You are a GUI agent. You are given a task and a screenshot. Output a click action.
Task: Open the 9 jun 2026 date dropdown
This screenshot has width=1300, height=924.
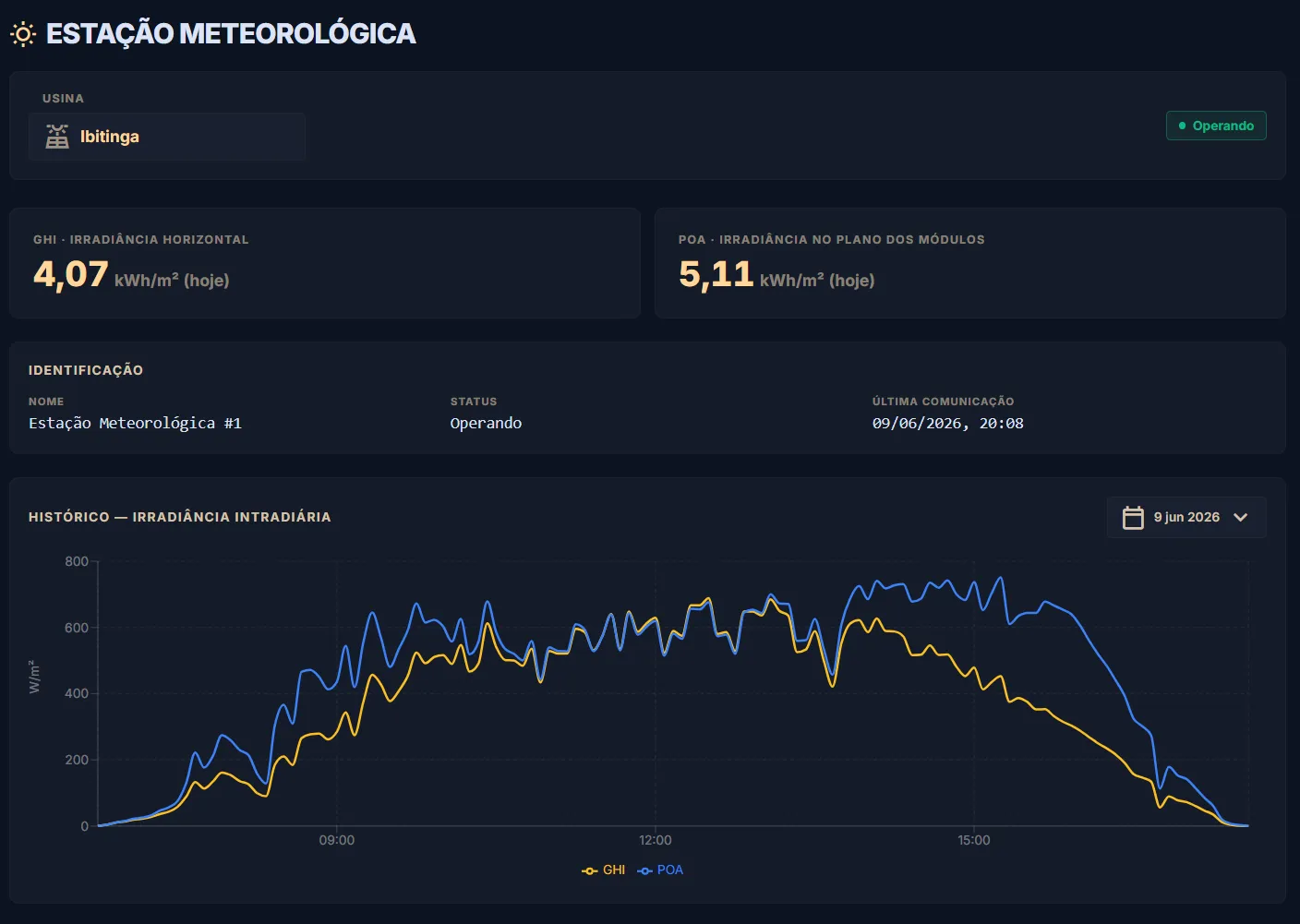click(1186, 517)
